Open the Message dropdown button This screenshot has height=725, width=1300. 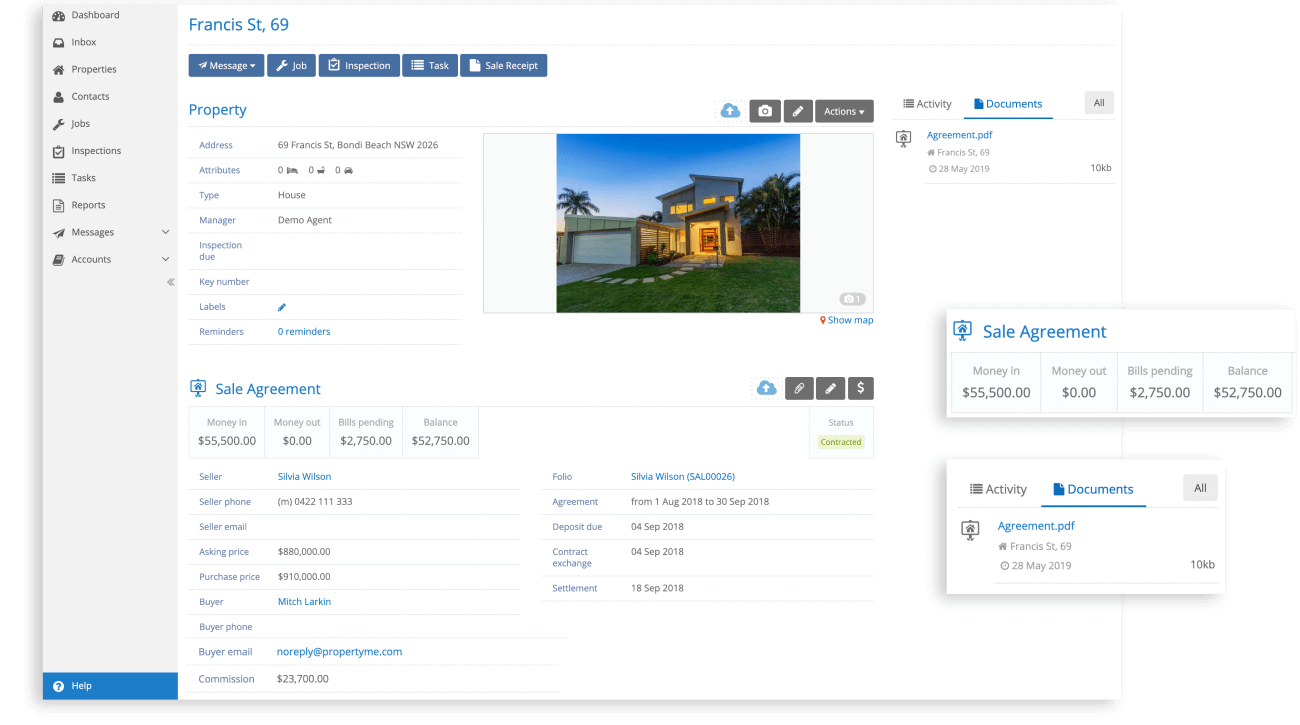tap(226, 66)
